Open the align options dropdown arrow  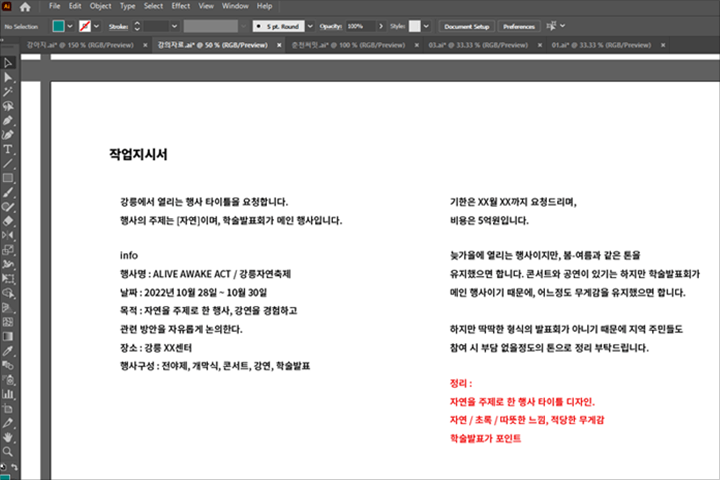563,26
